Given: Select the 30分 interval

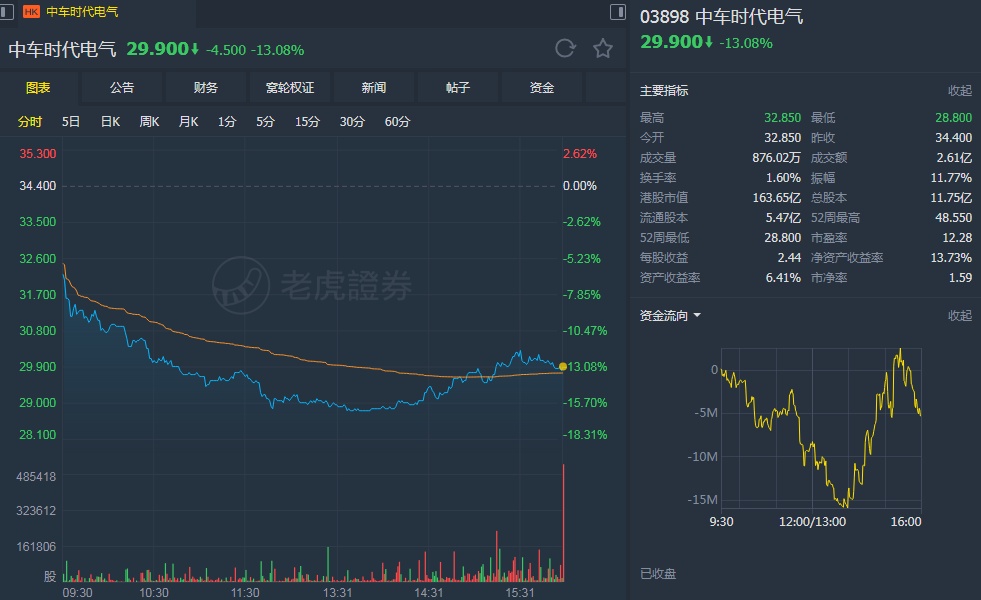Looking at the screenshot, I should [x=352, y=121].
